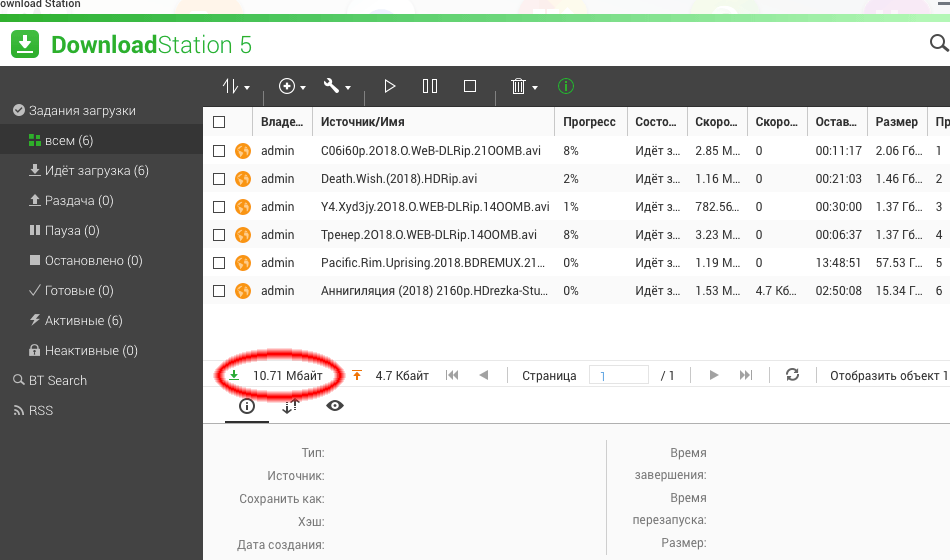
Task: Go to first page arrow icon
Action: [x=452, y=375]
